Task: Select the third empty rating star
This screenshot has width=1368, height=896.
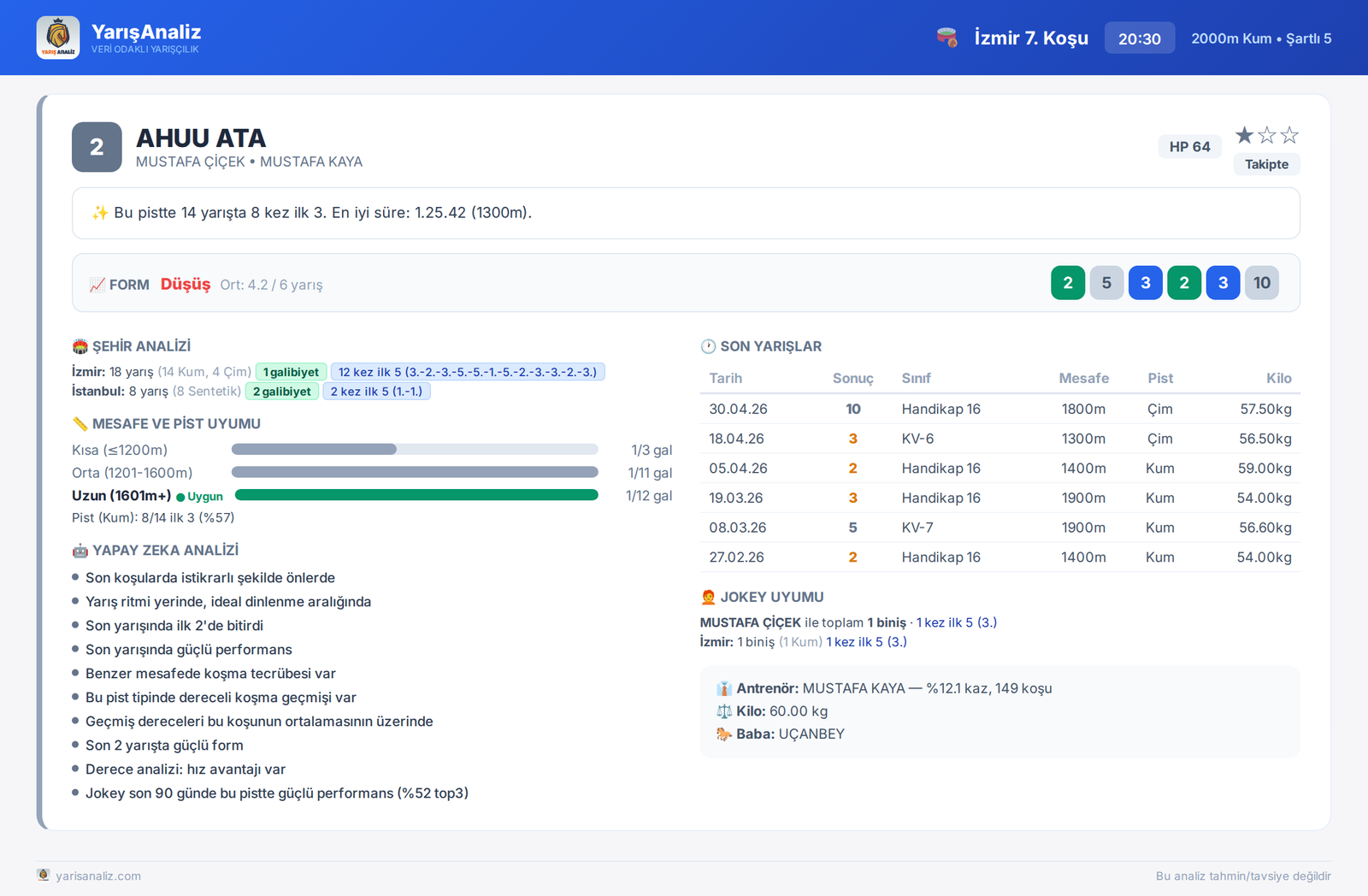Action: [1289, 135]
